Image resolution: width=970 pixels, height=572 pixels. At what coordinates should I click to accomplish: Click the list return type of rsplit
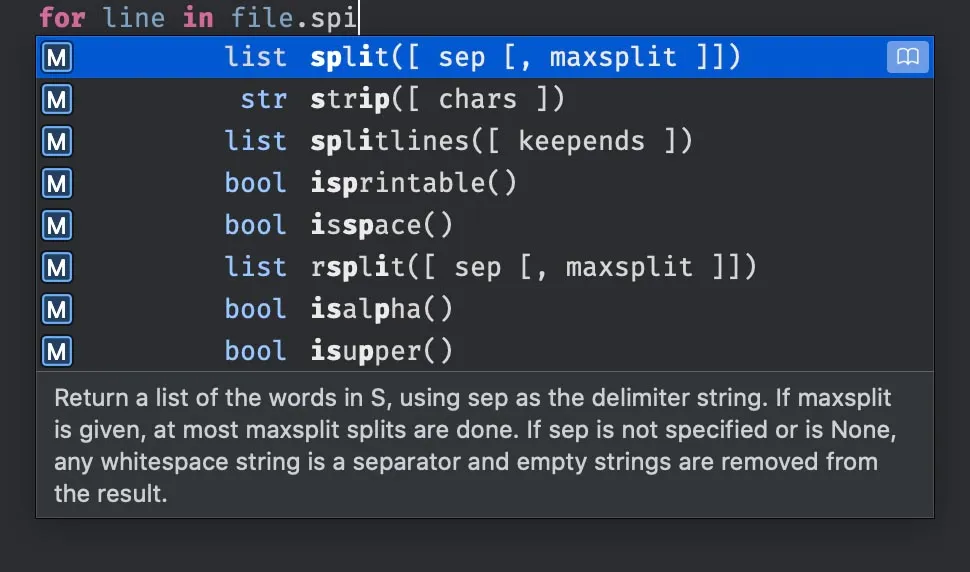[x=255, y=267]
